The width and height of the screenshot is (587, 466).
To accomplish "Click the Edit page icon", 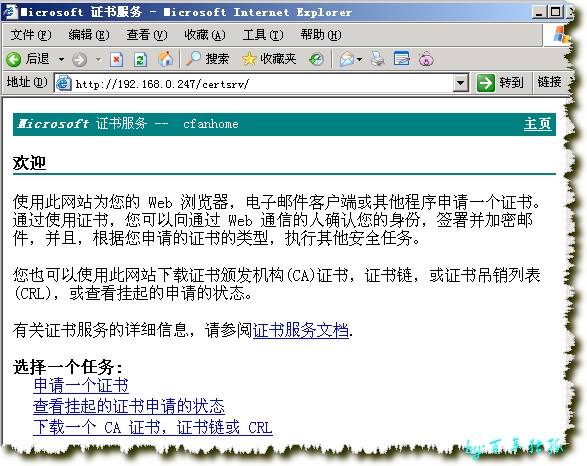I will 402,59.
